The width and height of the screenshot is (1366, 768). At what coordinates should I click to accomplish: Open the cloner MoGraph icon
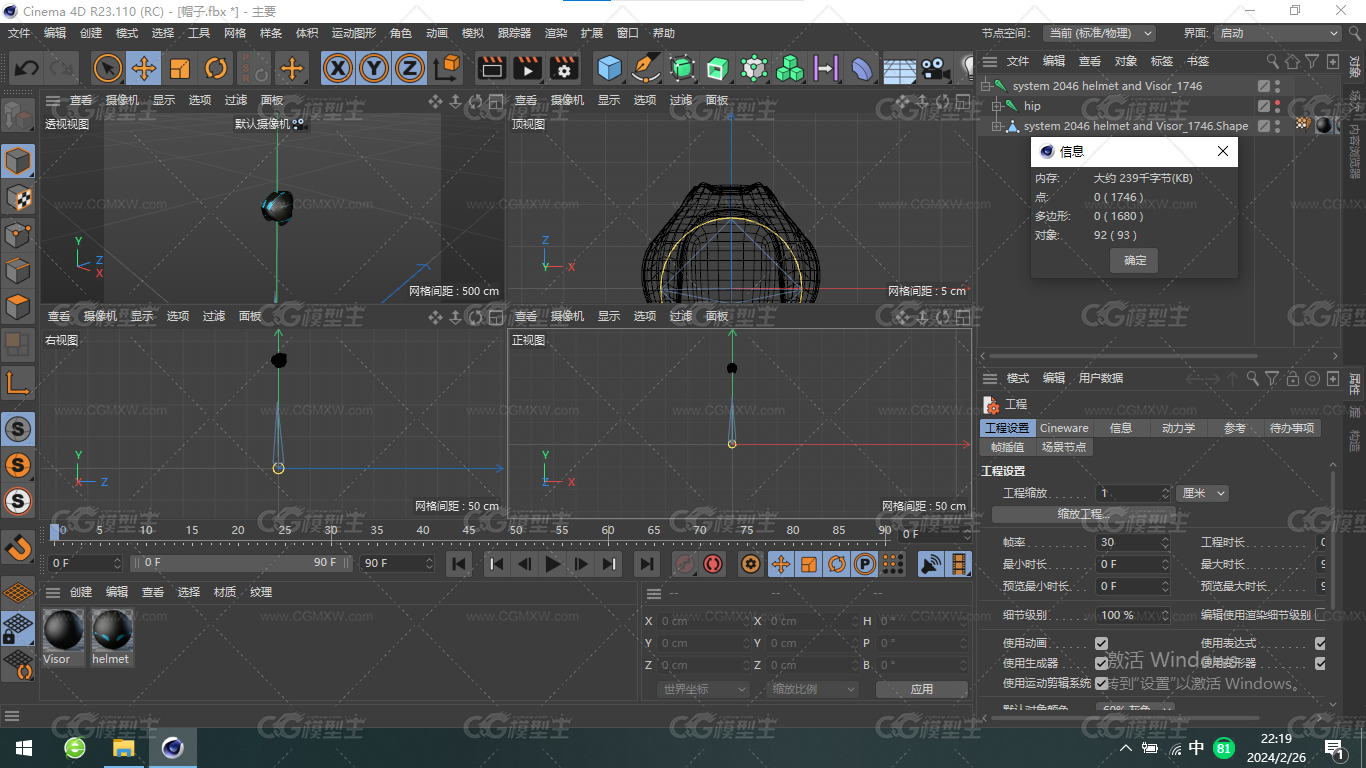(790, 69)
